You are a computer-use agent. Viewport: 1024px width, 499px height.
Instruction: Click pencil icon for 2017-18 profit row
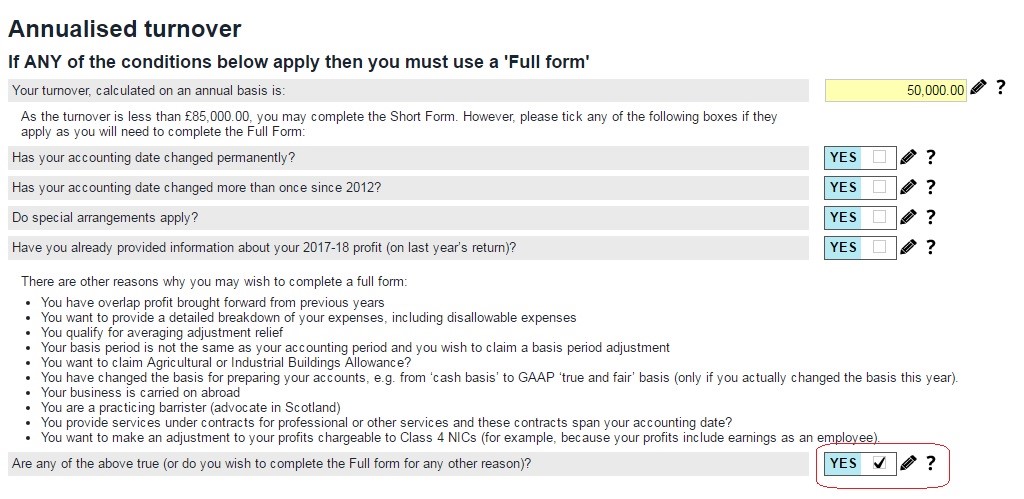coord(908,247)
